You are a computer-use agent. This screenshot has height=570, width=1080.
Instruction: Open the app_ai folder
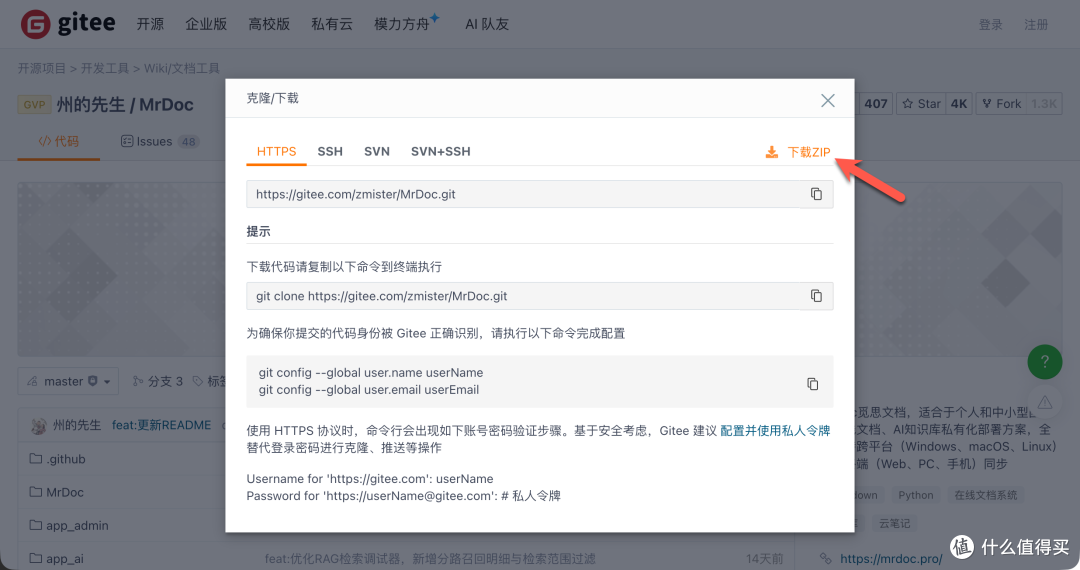point(65,558)
